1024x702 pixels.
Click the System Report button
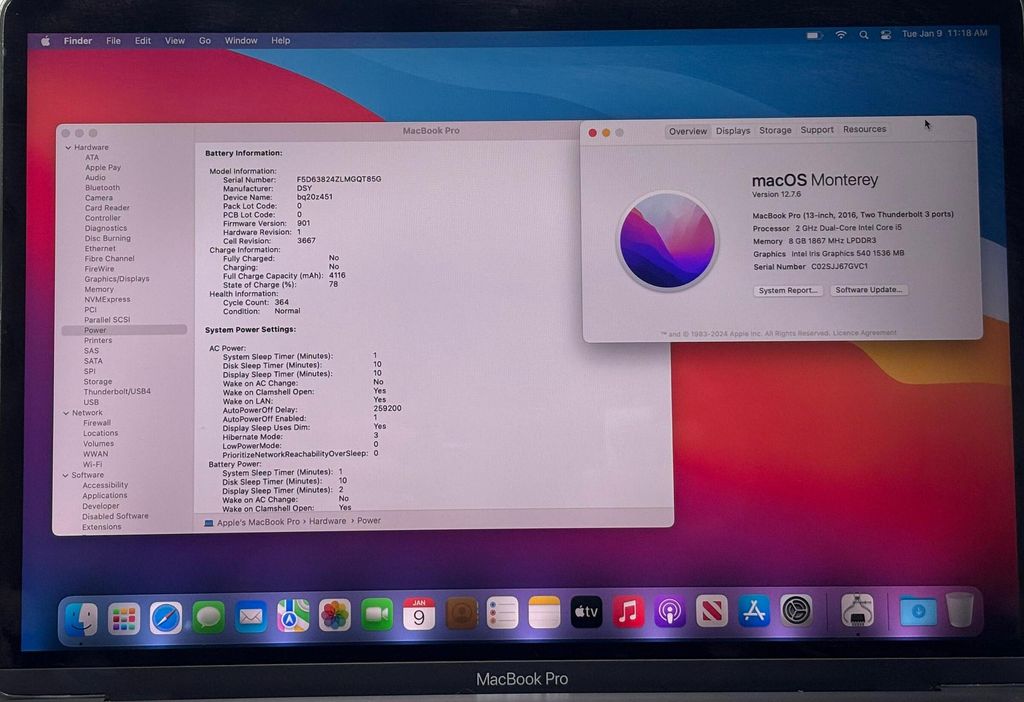click(x=788, y=291)
